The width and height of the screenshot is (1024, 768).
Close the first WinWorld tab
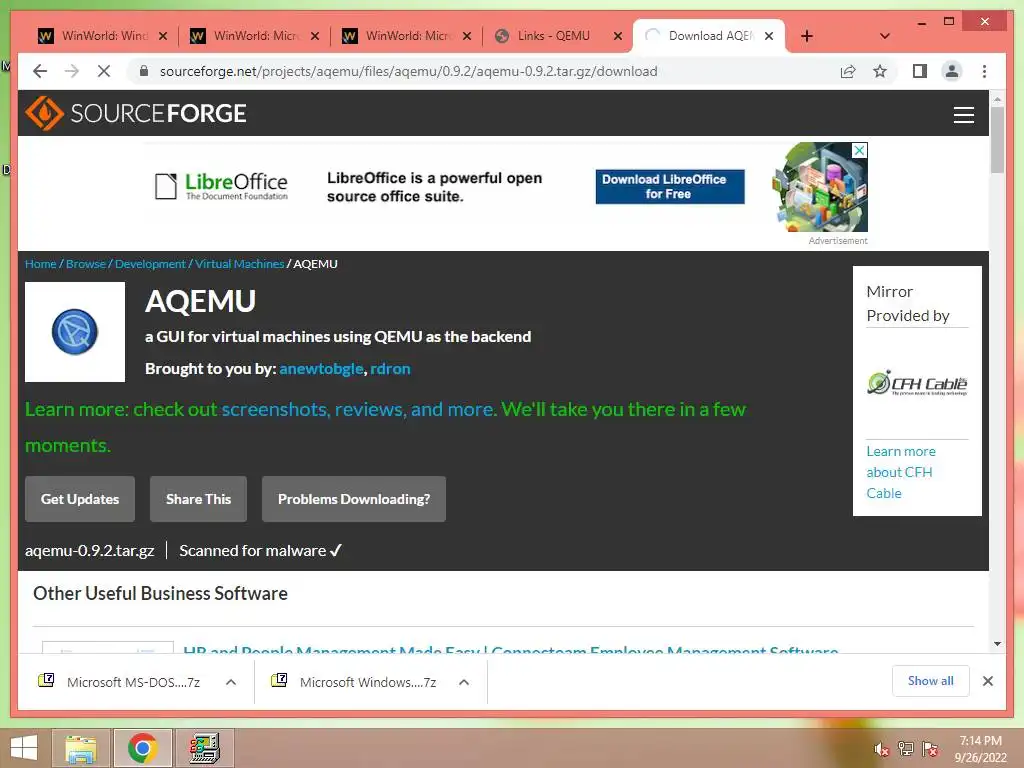pyautogui.click(x=163, y=36)
